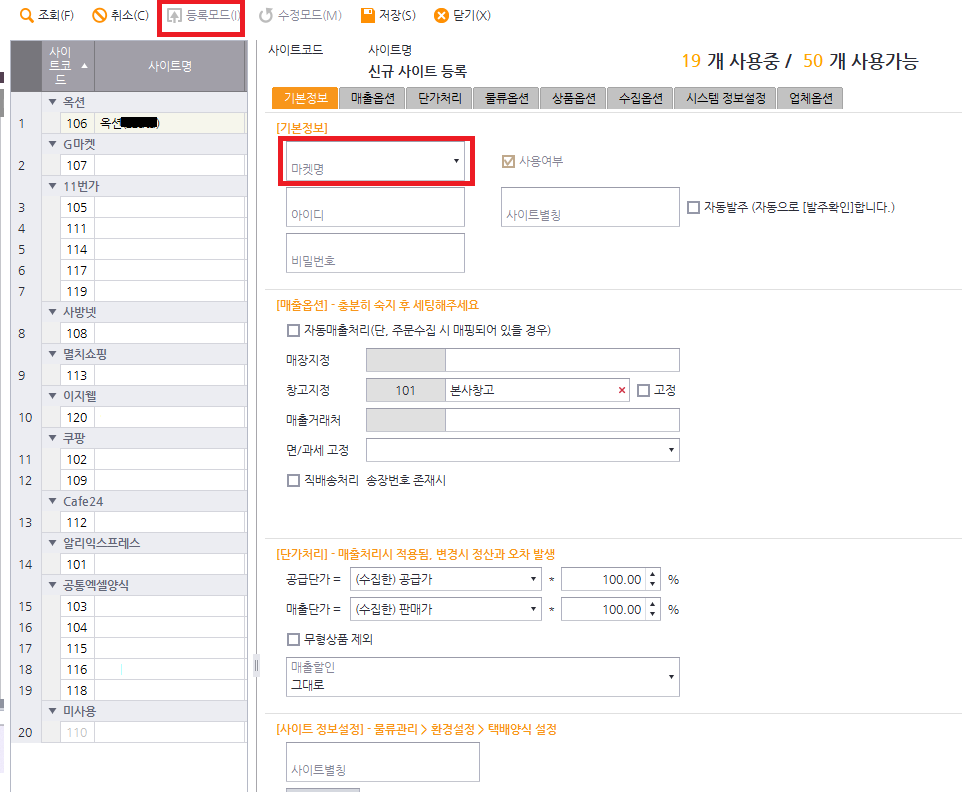Collapse the 11번가 group in site list
This screenshot has width=962, height=792.
[x=52, y=186]
